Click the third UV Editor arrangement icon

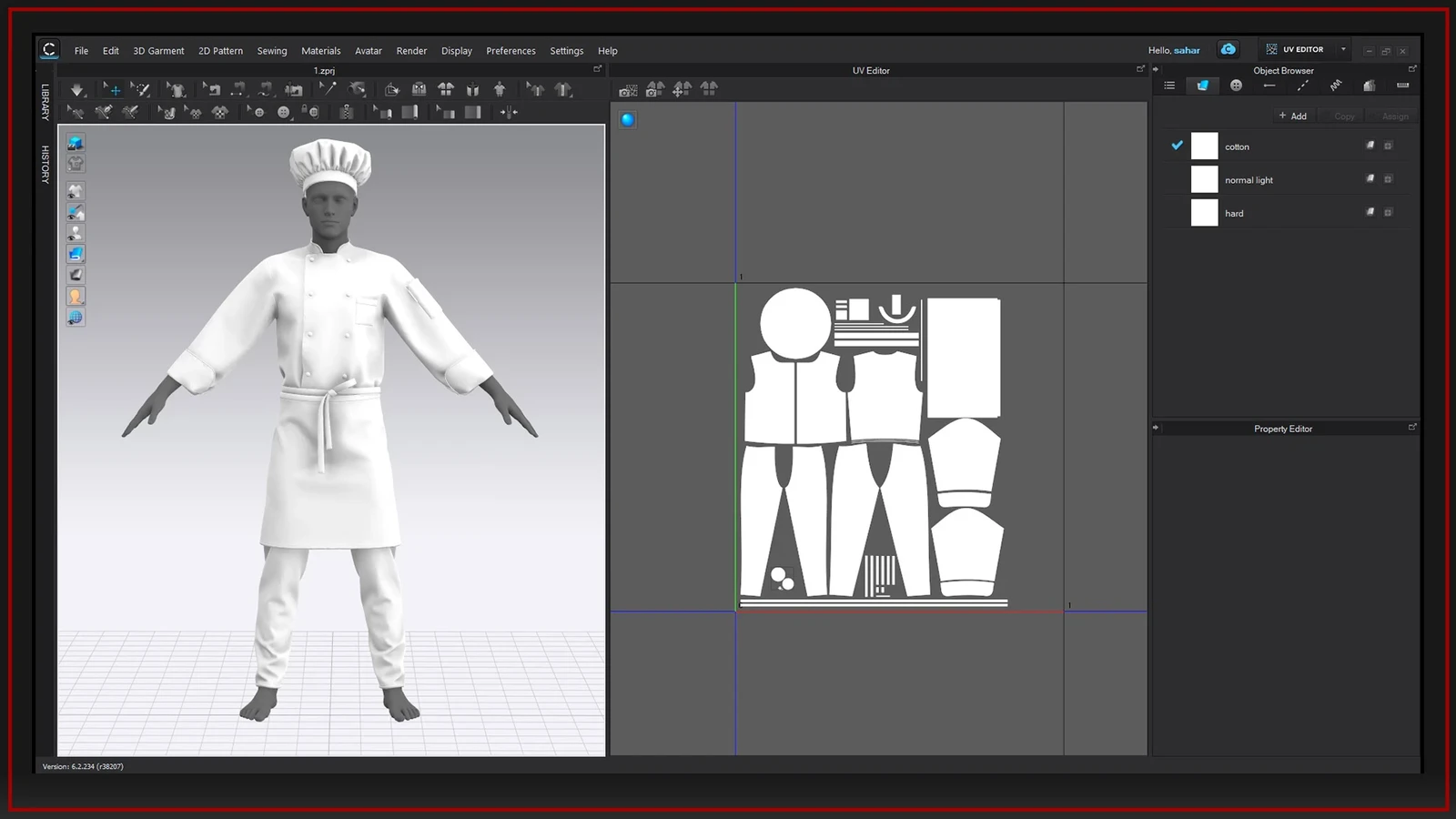tap(682, 88)
